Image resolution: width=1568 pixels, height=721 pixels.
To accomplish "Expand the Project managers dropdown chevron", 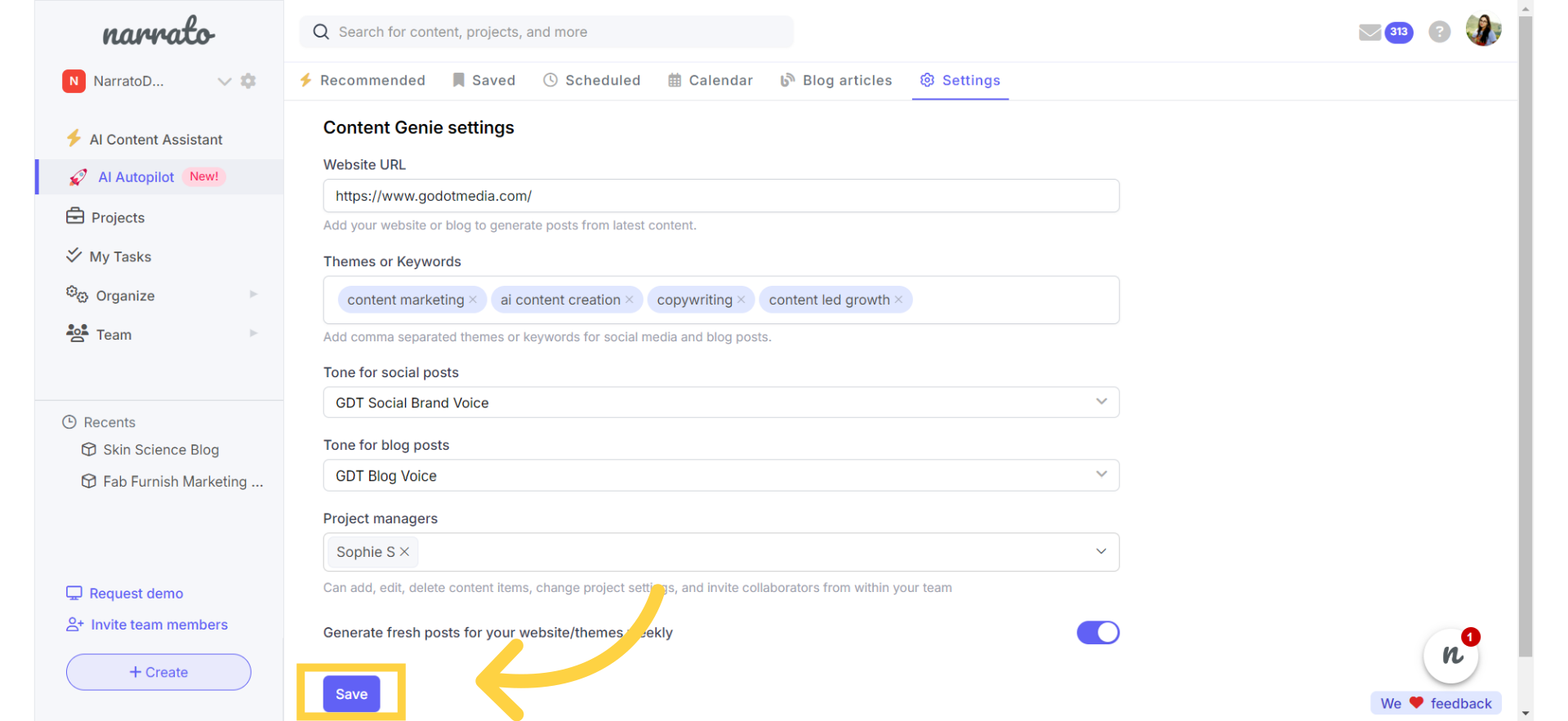I will pos(1101,551).
